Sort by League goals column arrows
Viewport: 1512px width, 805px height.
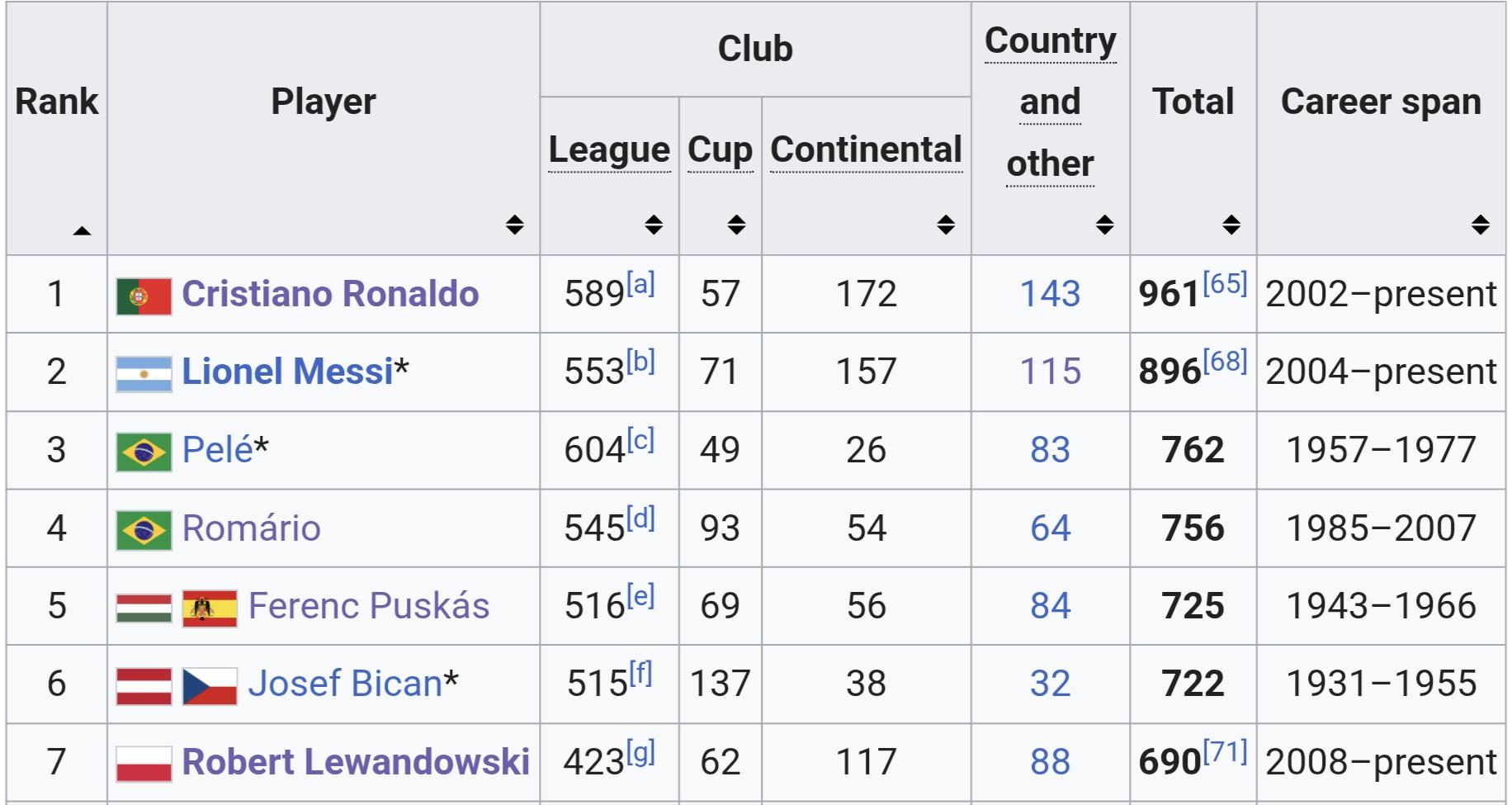[x=654, y=225]
